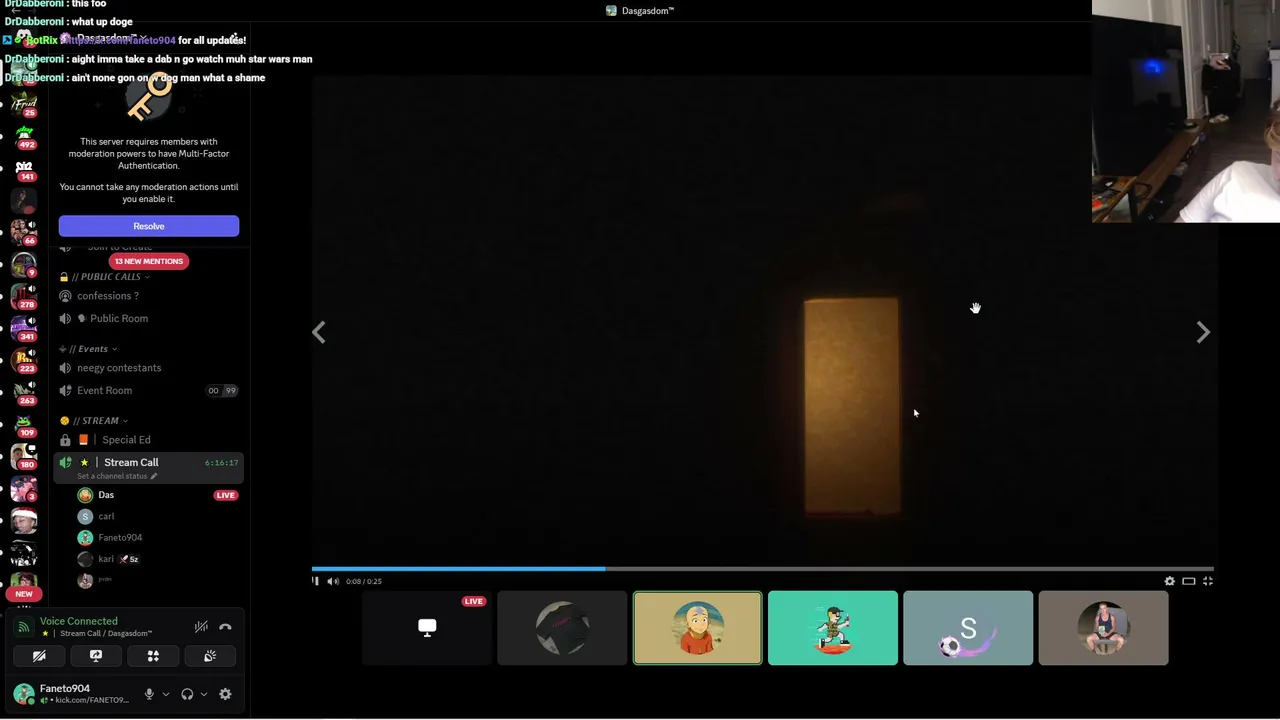Mute the microphone
The width and height of the screenshot is (1280, 720).
click(x=149, y=694)
